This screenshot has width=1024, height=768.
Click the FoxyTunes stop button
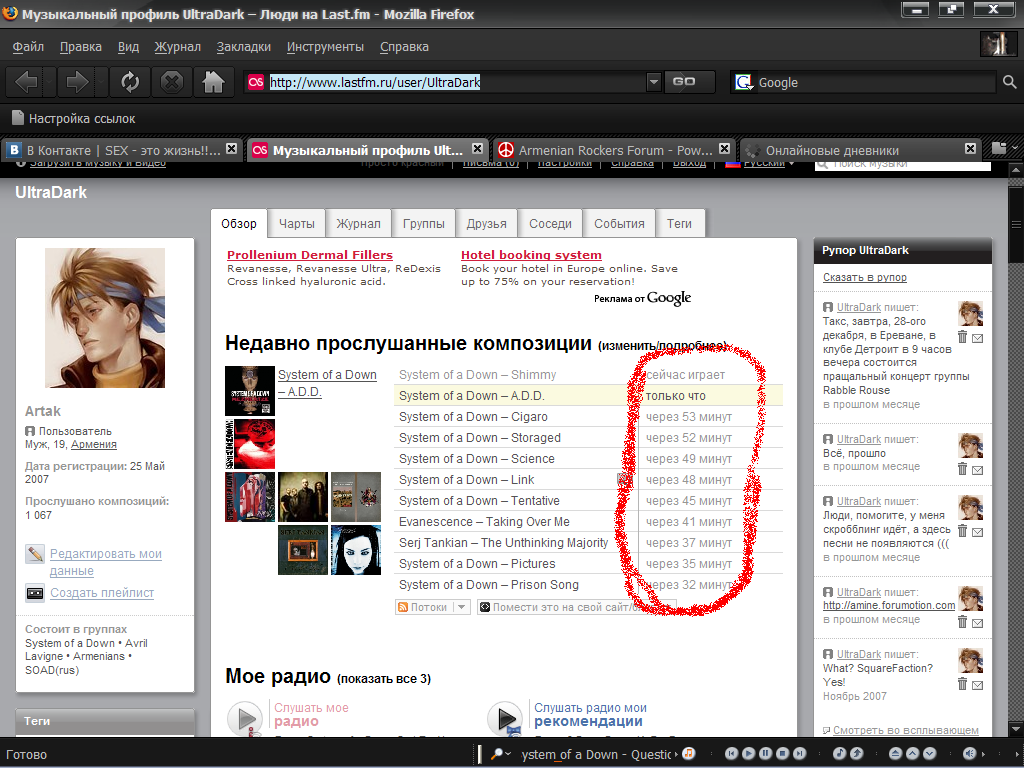(x=782, y=754)
